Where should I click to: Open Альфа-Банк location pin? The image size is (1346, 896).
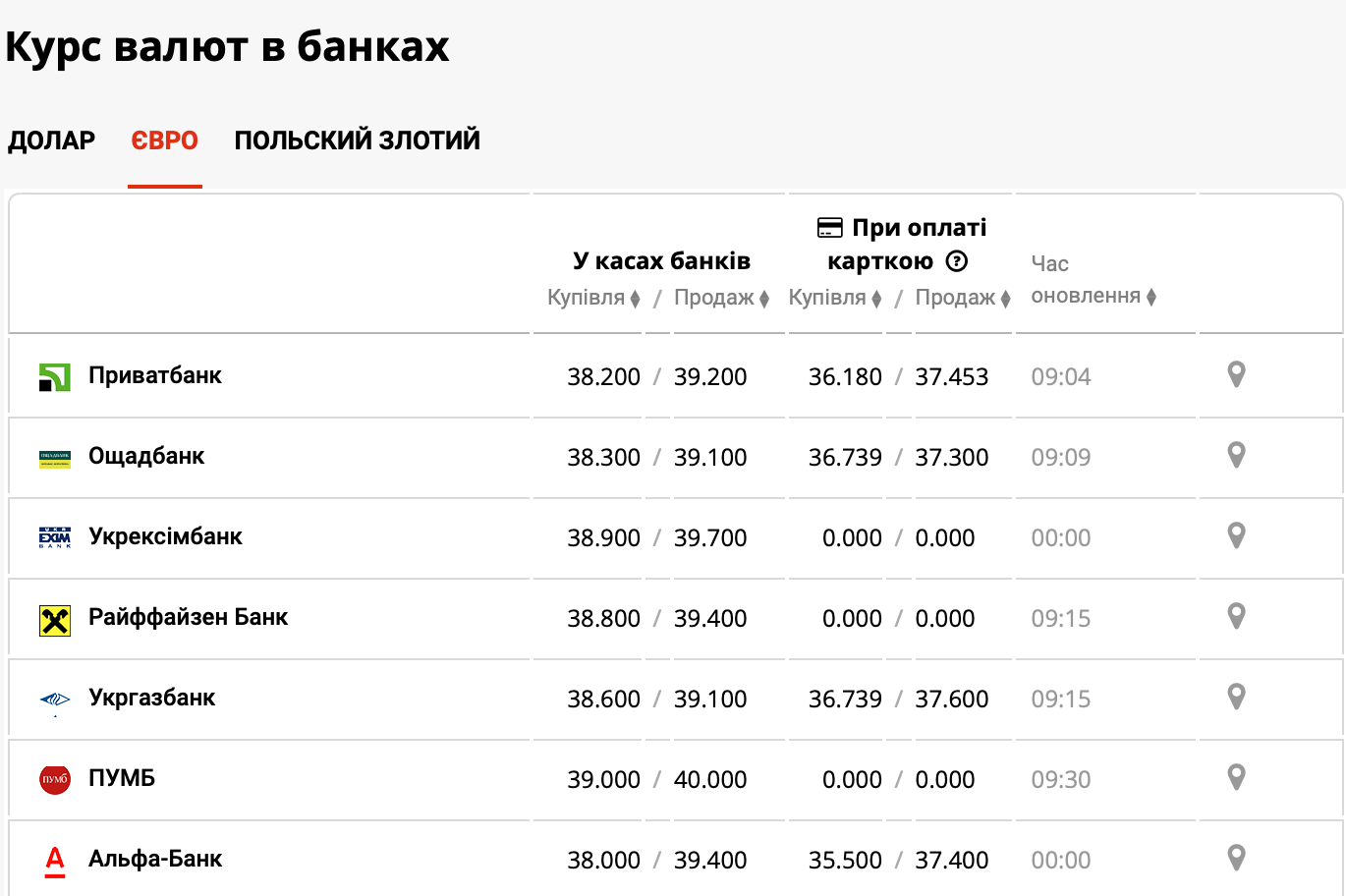1236,858
